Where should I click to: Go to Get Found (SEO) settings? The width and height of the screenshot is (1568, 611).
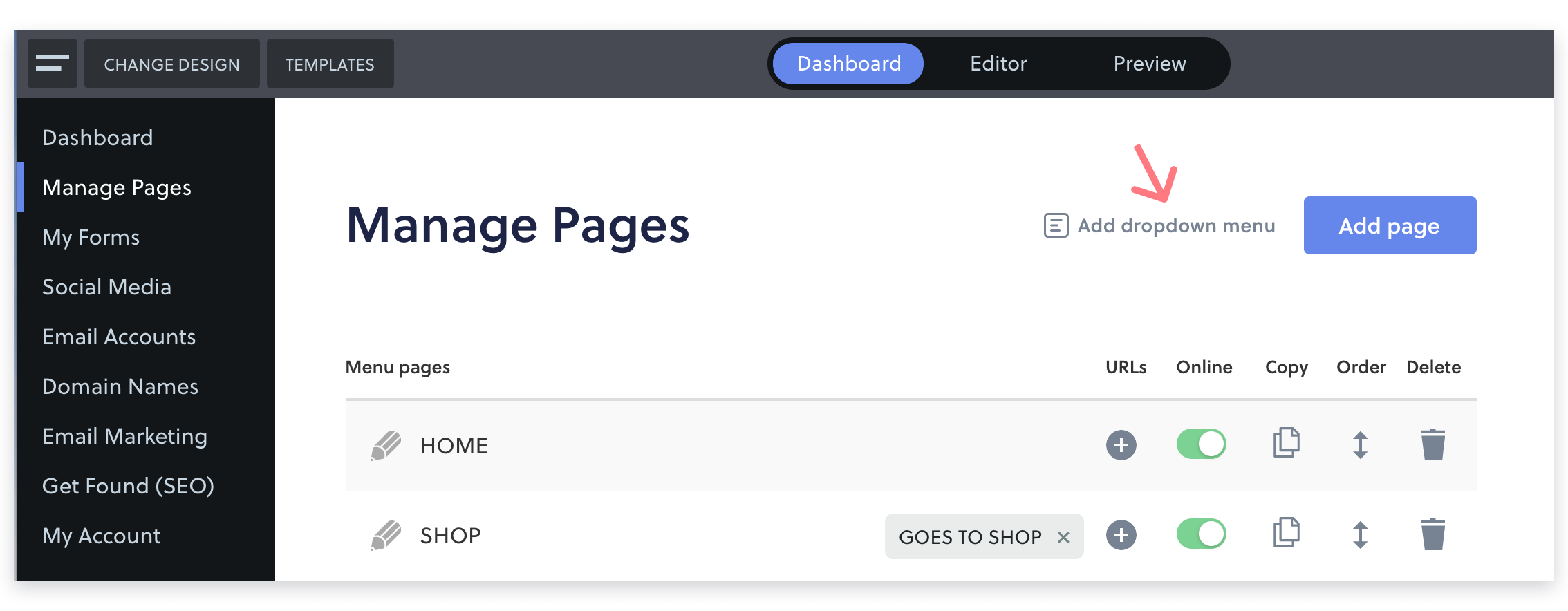tap(128, 486)
